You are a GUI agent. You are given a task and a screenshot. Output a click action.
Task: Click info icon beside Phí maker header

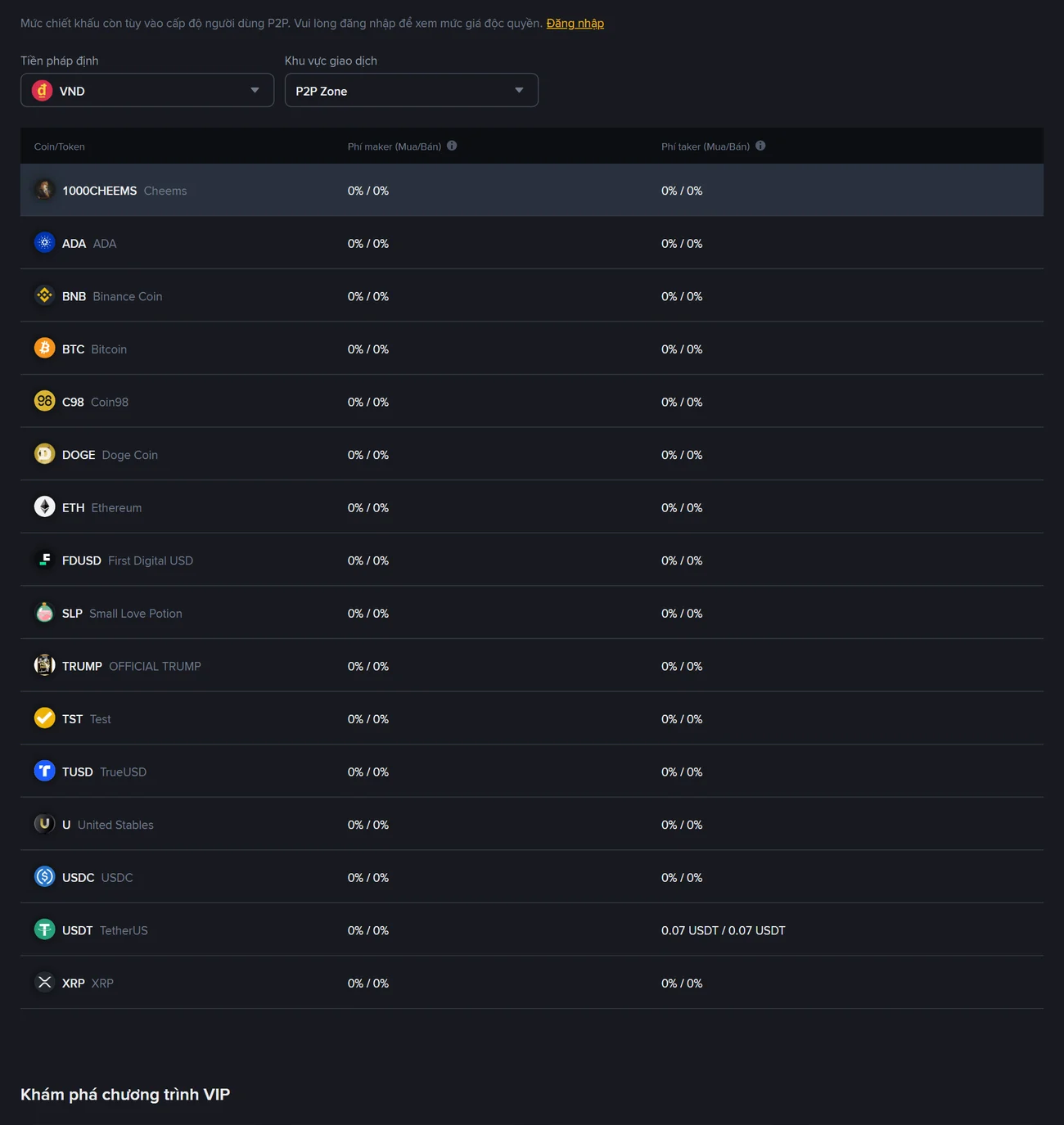[452, 146]
